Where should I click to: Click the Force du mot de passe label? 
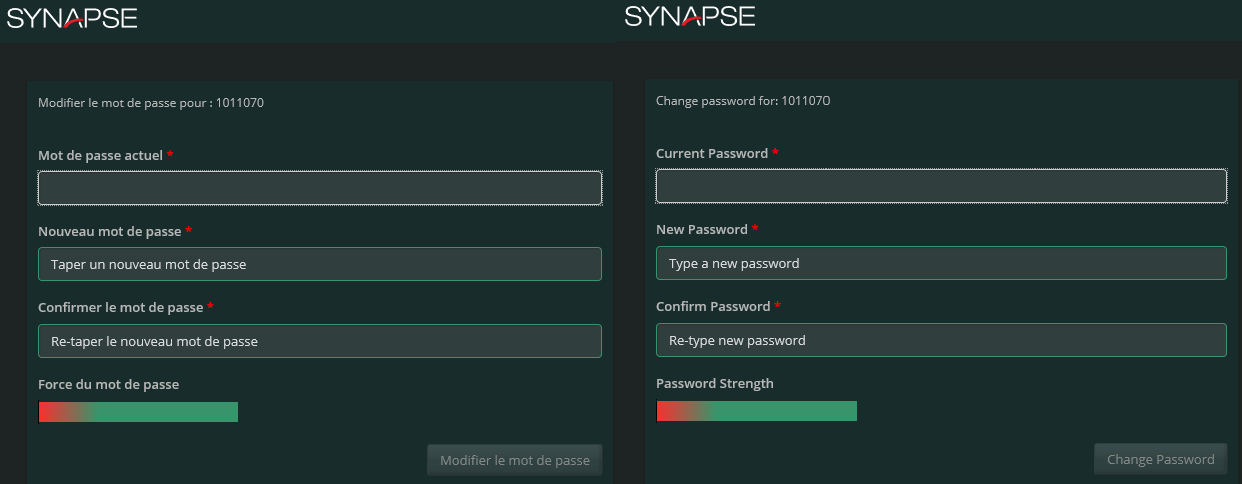[108, 384]
